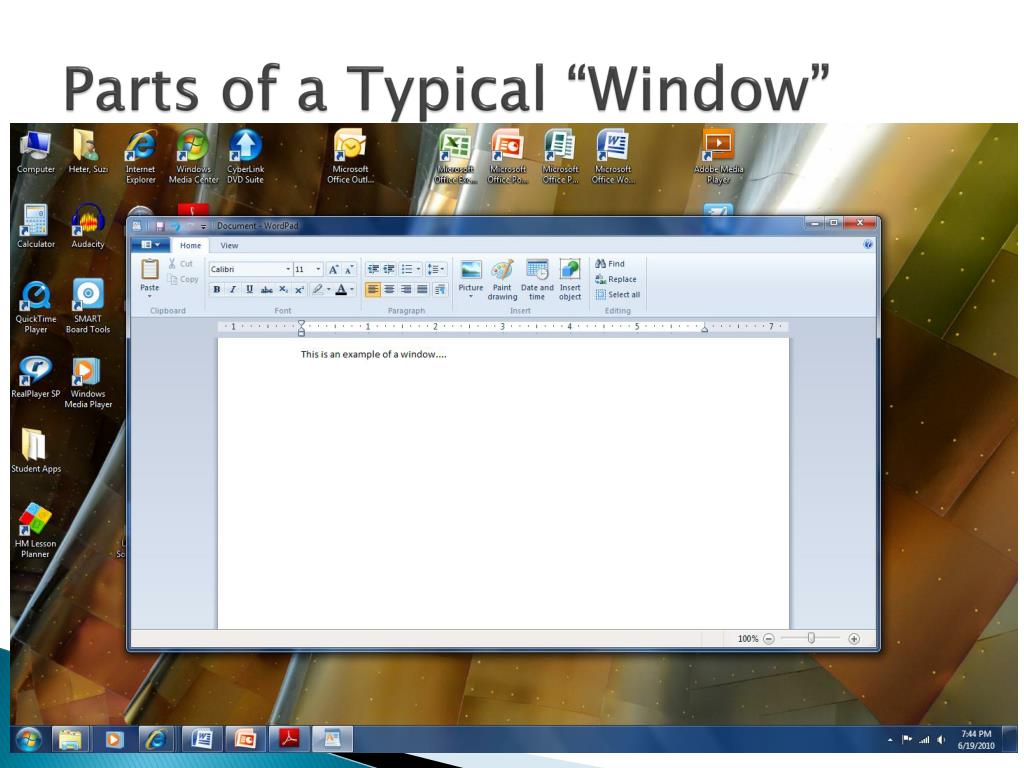Click the first-line indent marker on ruler

tap(301, 323)
